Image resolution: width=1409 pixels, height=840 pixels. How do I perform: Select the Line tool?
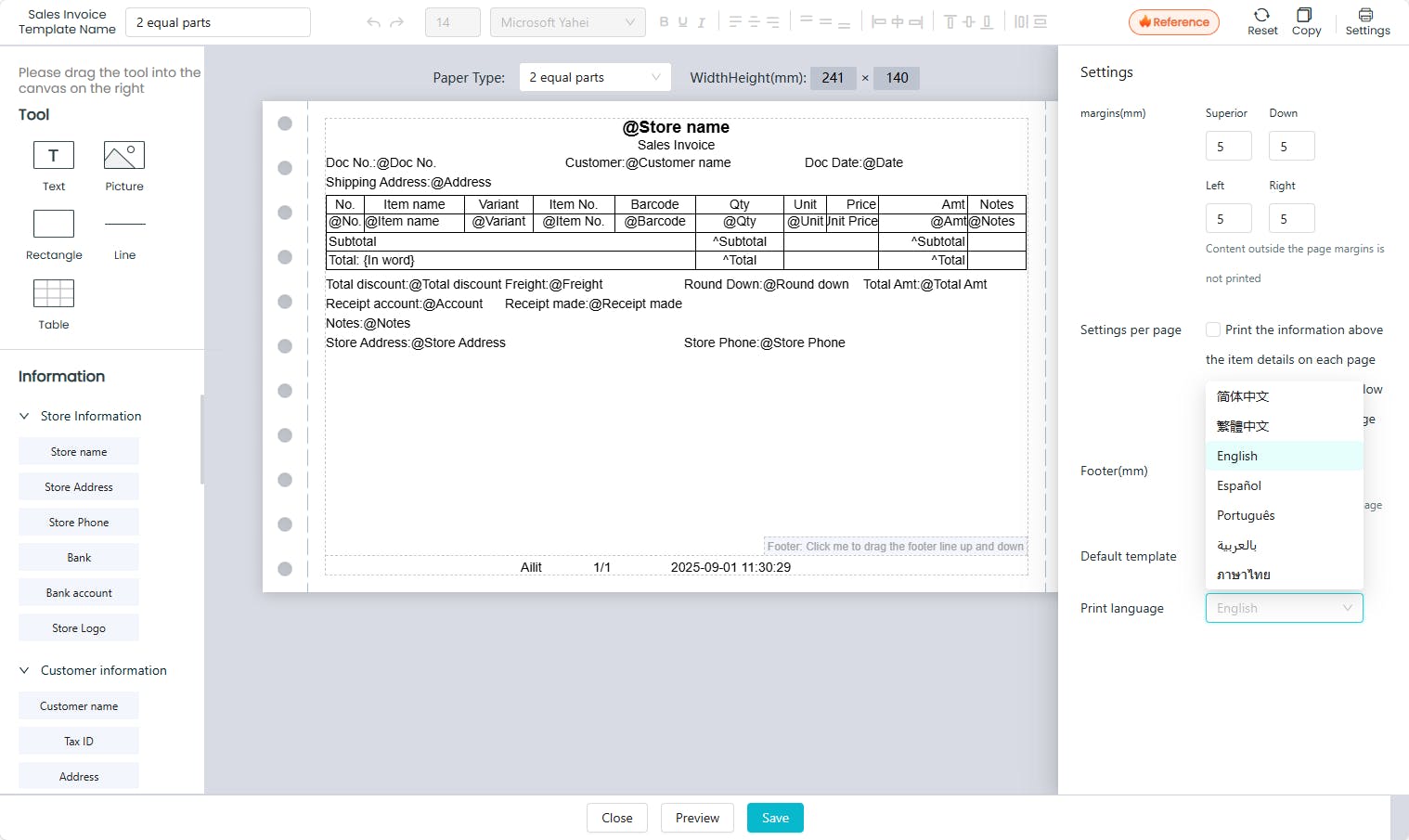tap(124, 224)
